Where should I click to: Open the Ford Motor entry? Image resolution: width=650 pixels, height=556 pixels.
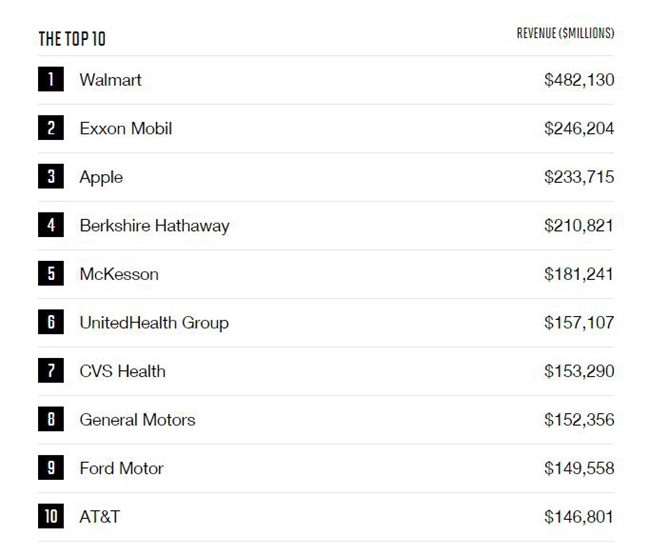point(121,468)
